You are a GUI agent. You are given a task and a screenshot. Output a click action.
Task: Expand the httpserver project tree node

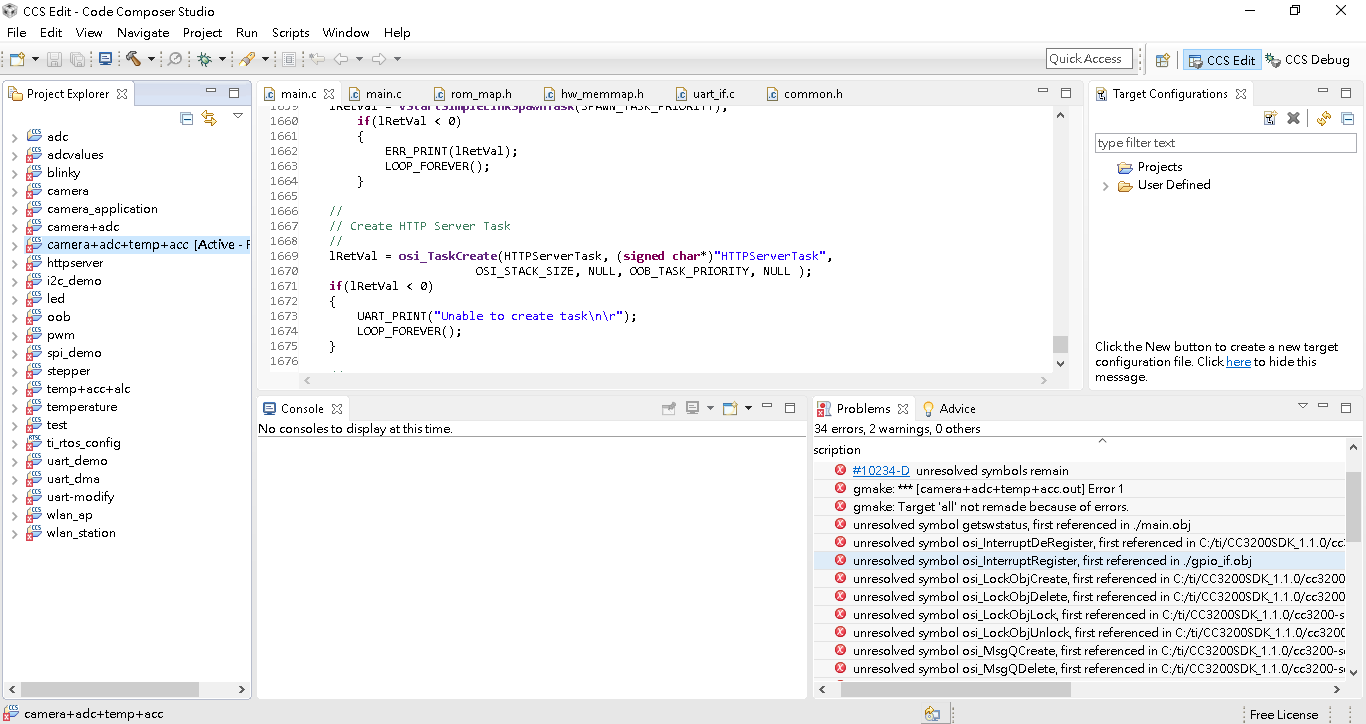tap(14, 264)
